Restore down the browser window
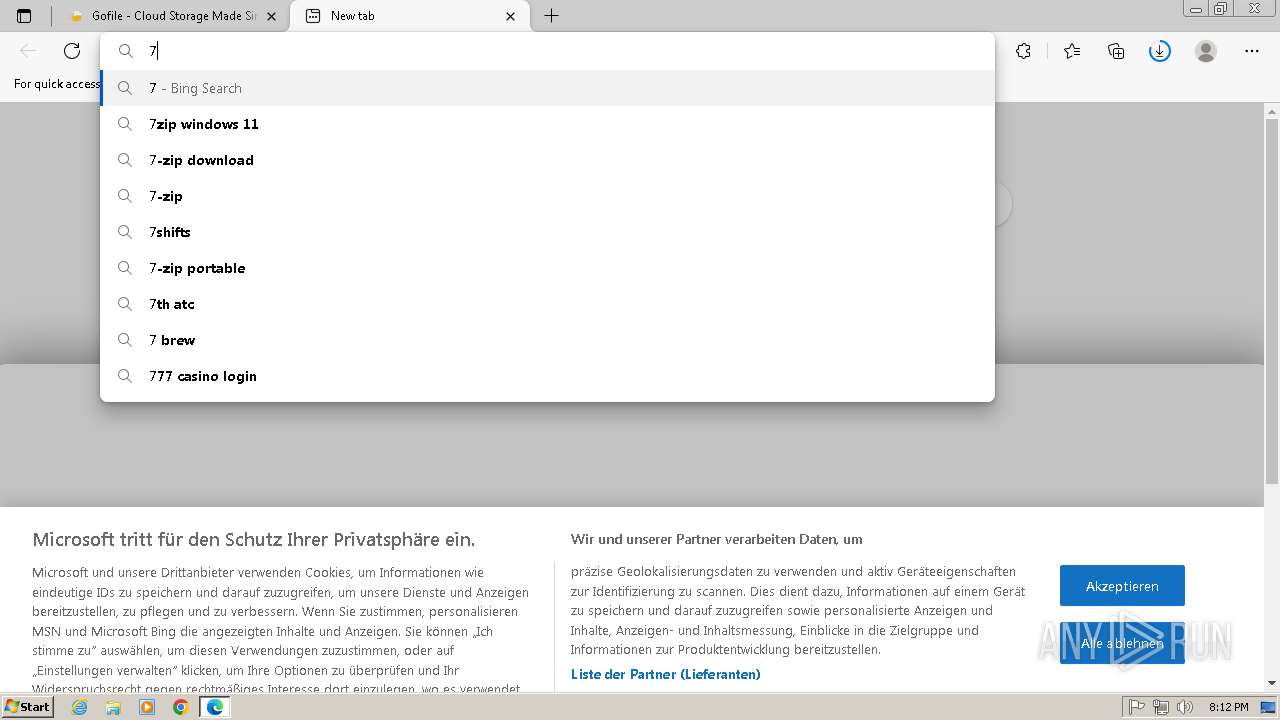The width and height of the screenshot is (1280, 720). click(1221, 8)
